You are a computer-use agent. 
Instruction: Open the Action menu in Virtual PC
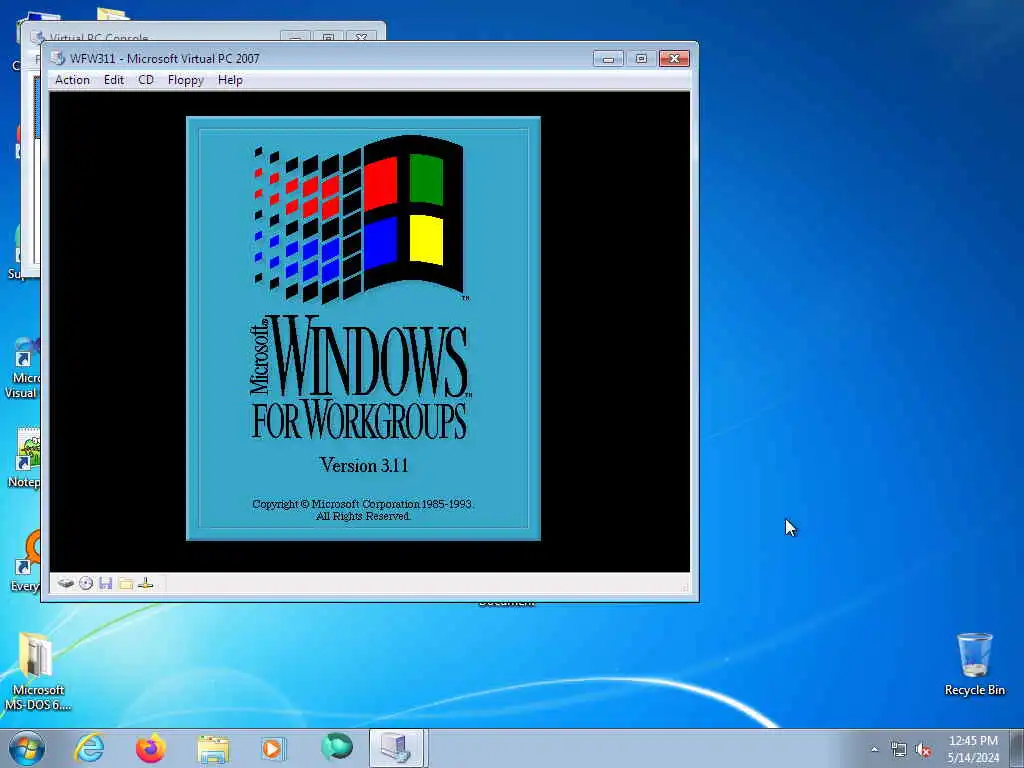72,80
